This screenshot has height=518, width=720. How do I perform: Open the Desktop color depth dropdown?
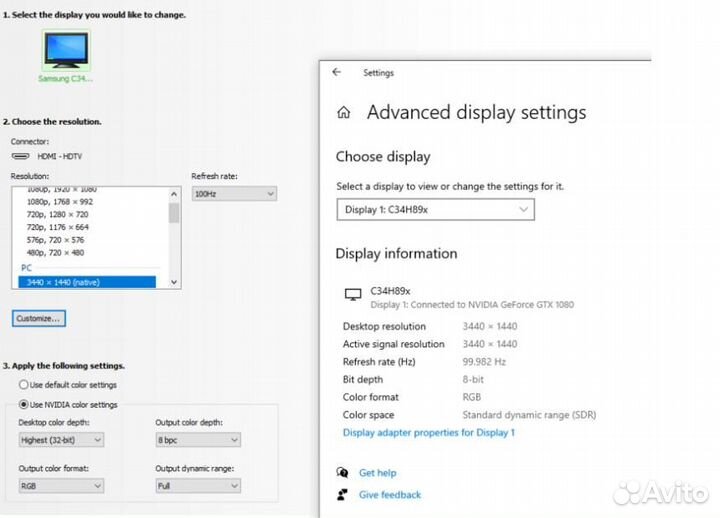click(61, 440)
